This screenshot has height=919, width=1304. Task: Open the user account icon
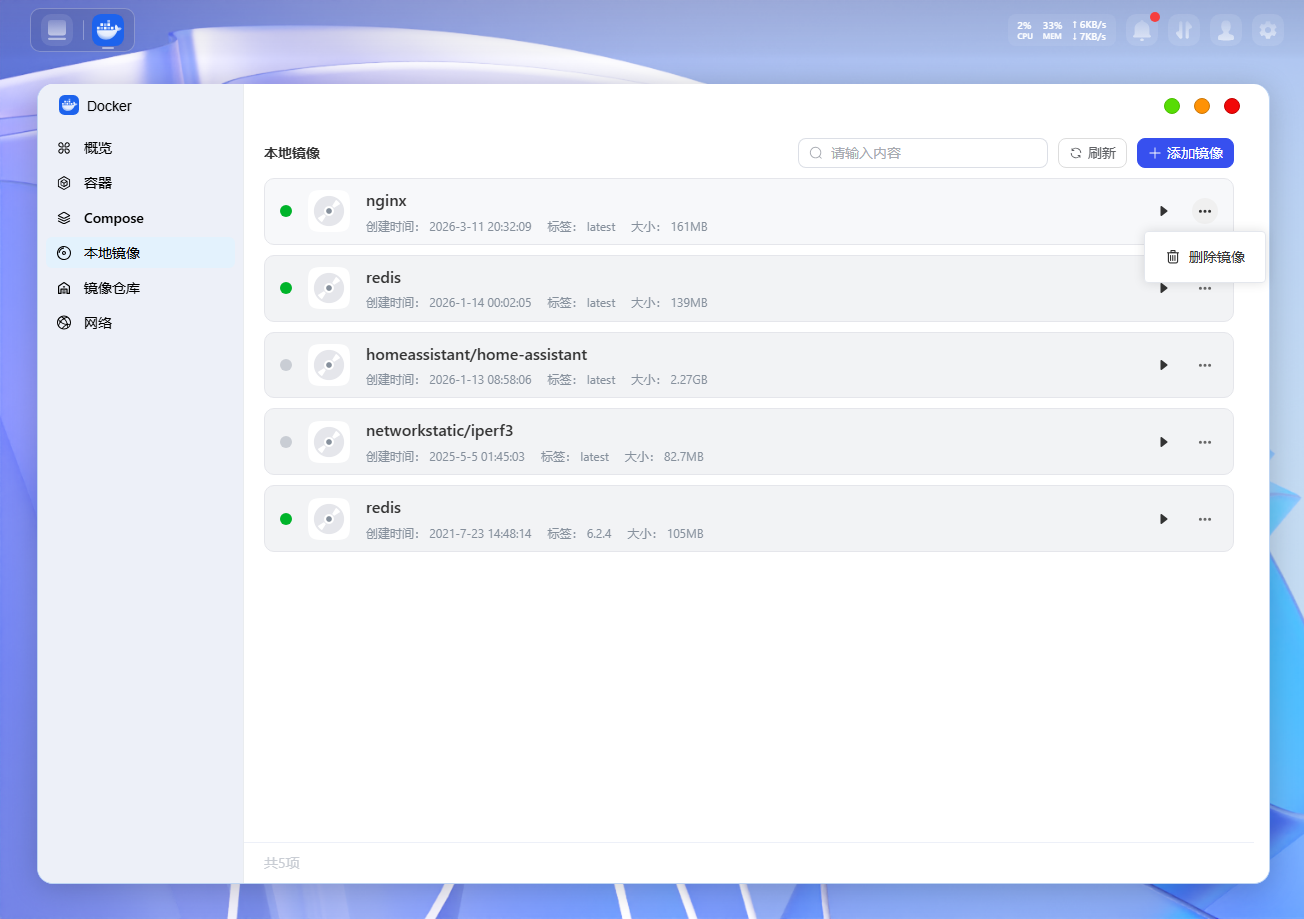click(1226, 30)
